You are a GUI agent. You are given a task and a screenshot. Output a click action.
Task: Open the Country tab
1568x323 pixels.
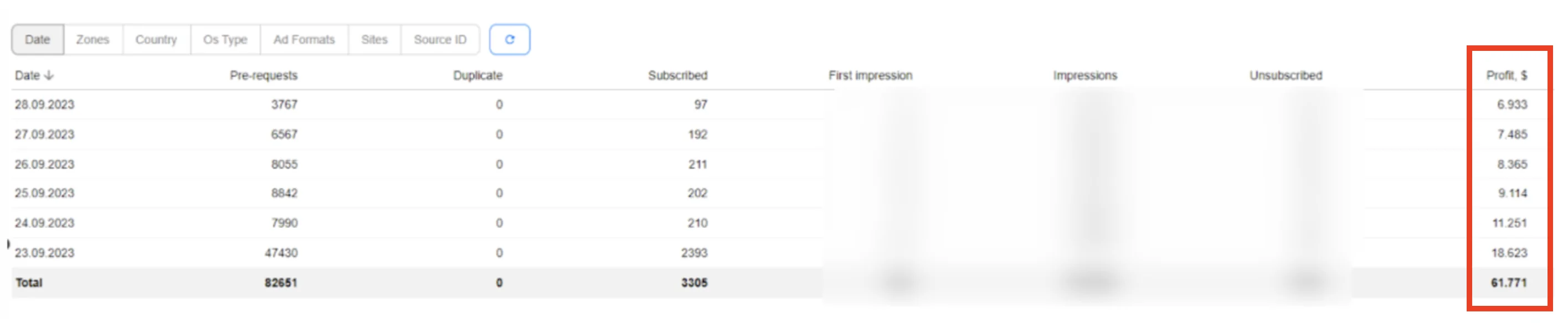pyautogui.click(x=156, y=39)
